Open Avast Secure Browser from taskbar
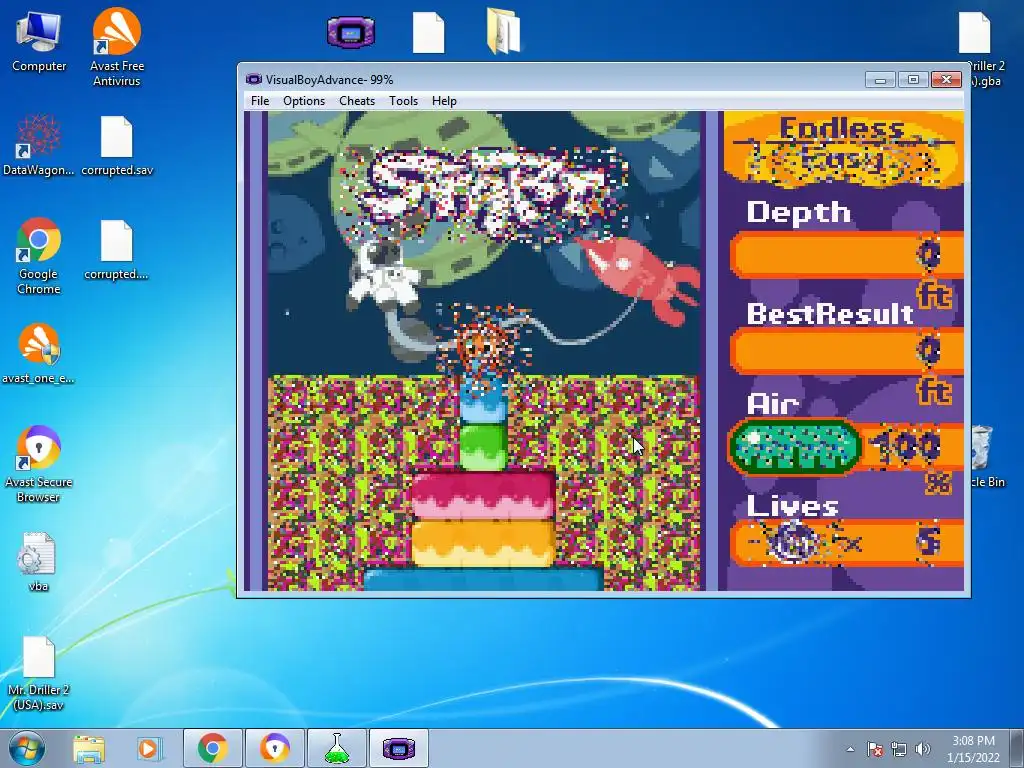Viewport: 1024px width, 768px height. tap(274, 748)
